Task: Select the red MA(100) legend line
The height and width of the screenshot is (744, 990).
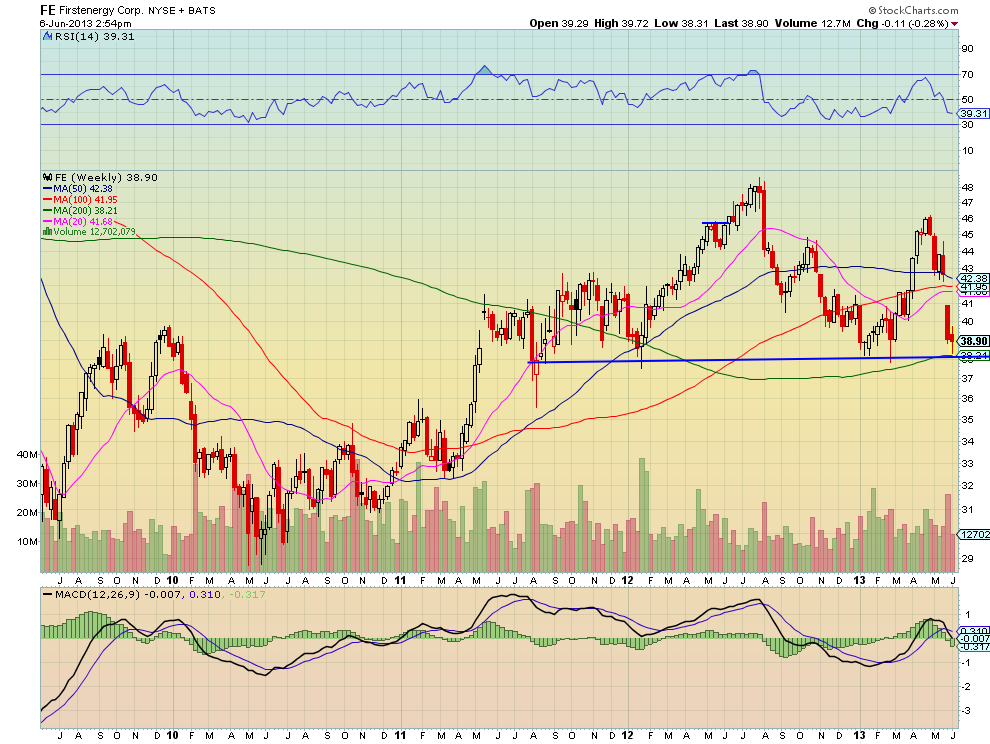Action: pyautogui.click(x=47, y=200)
